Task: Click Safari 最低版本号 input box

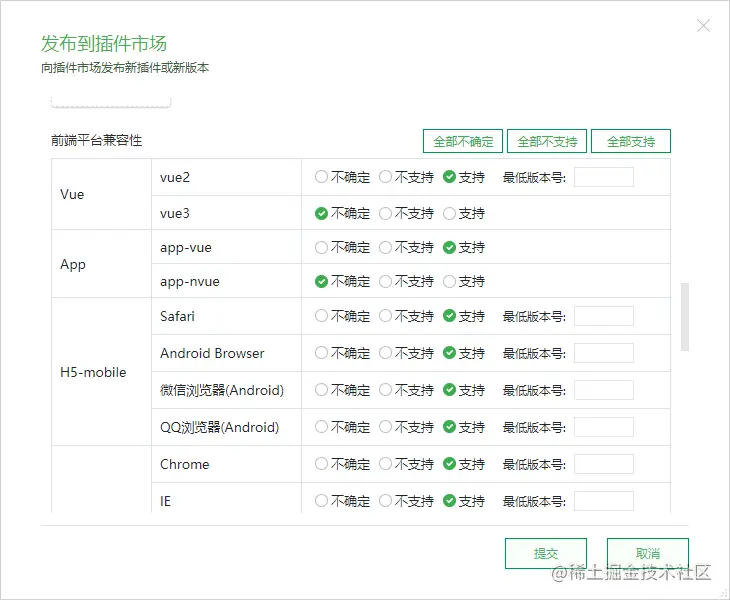Action: (x=603, y=316)
